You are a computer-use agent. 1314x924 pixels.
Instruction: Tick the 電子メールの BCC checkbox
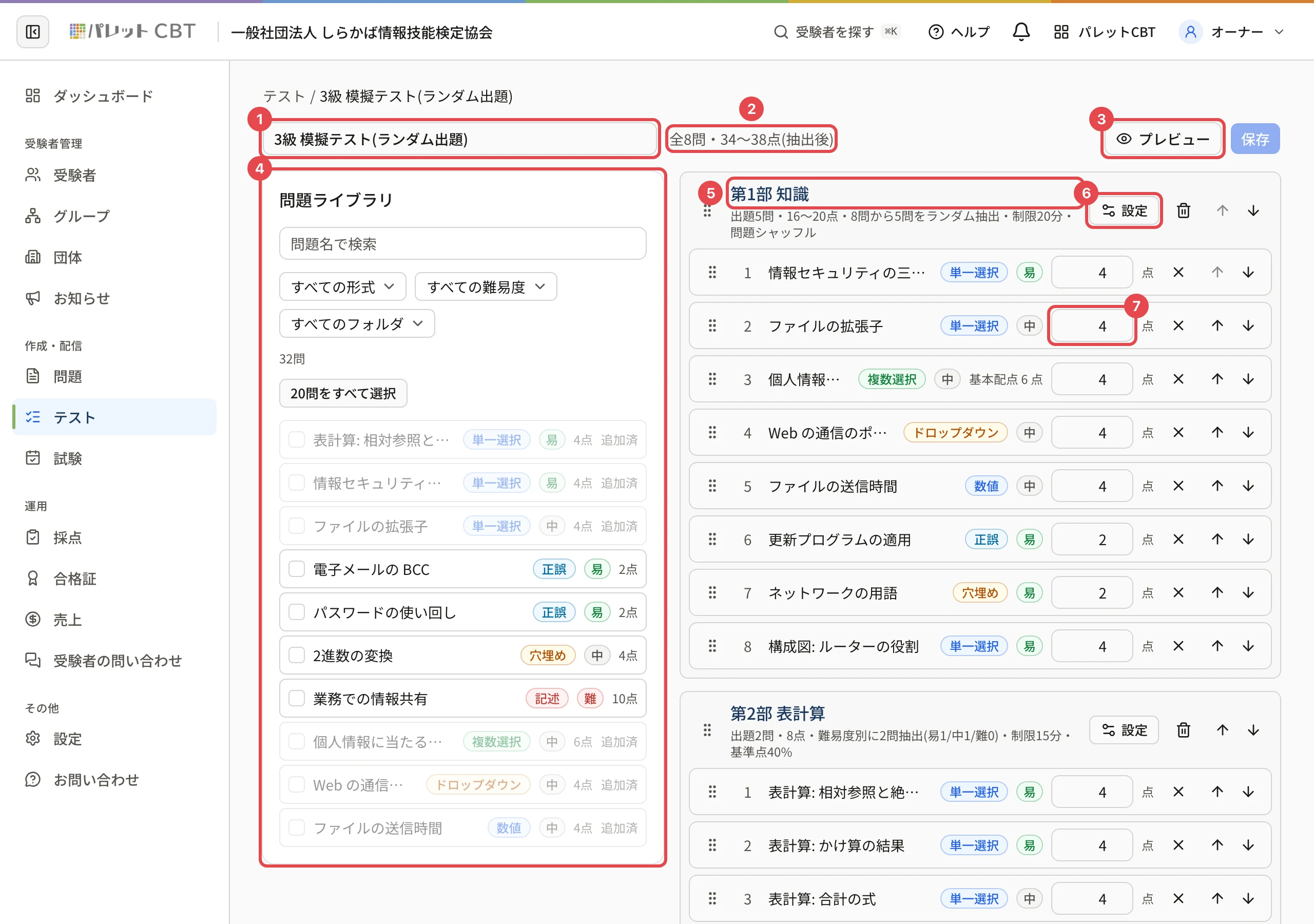[x=297, y=569]
